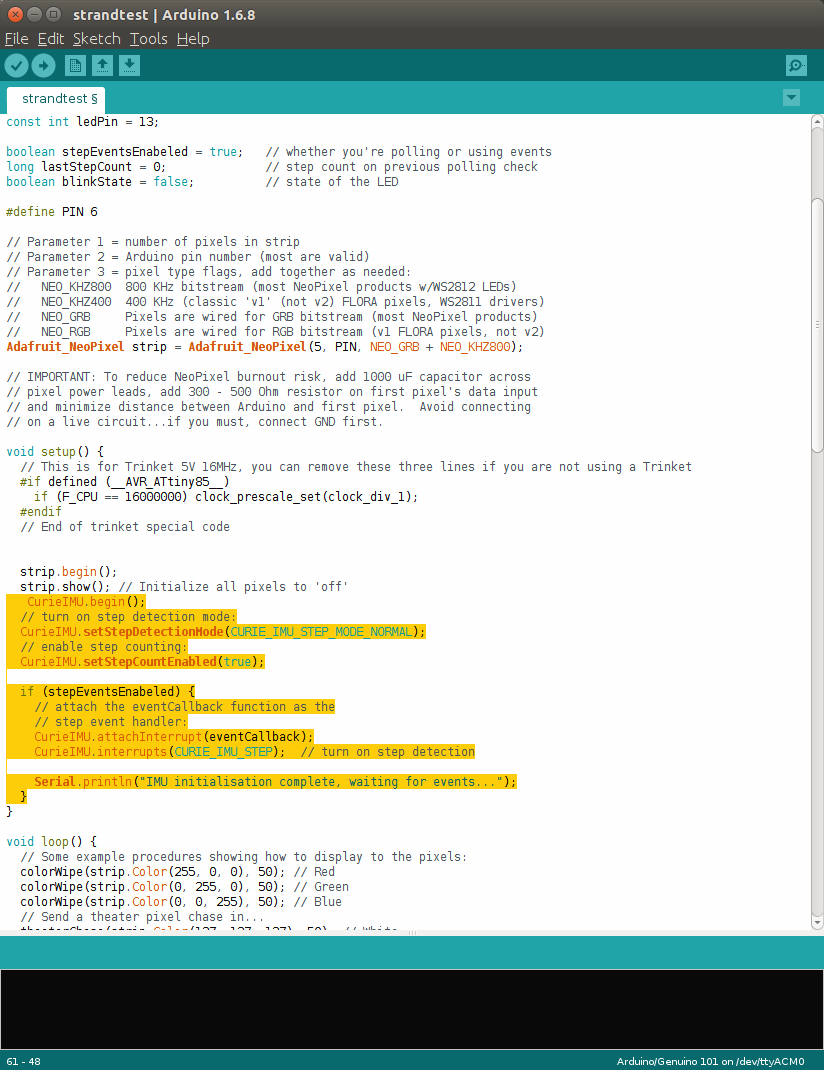Screen dimensions: 824x1070
Task: Click 'CurieIMU.attachInterrupt(eventCallback);' line
Action: [174, 737]
